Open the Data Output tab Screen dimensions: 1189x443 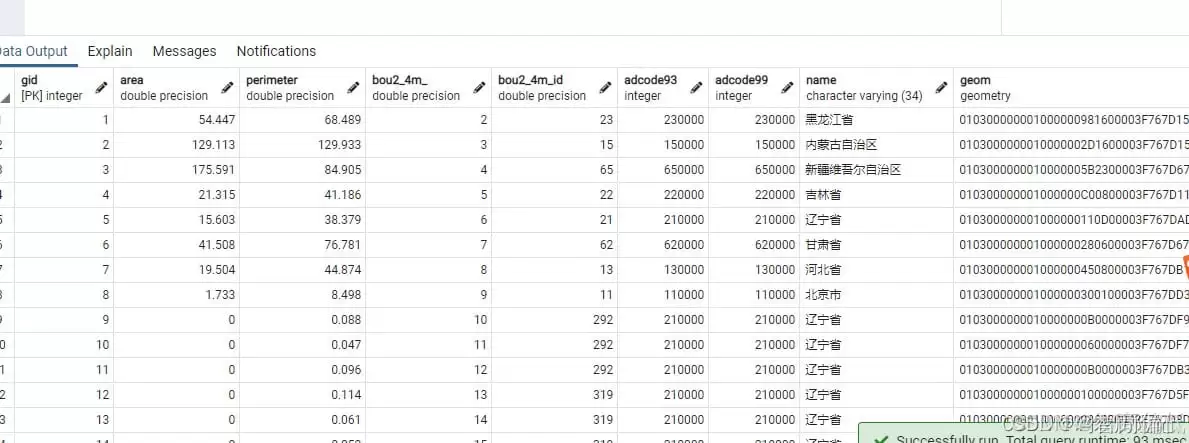pyautogui.click(x=33, y=51)
